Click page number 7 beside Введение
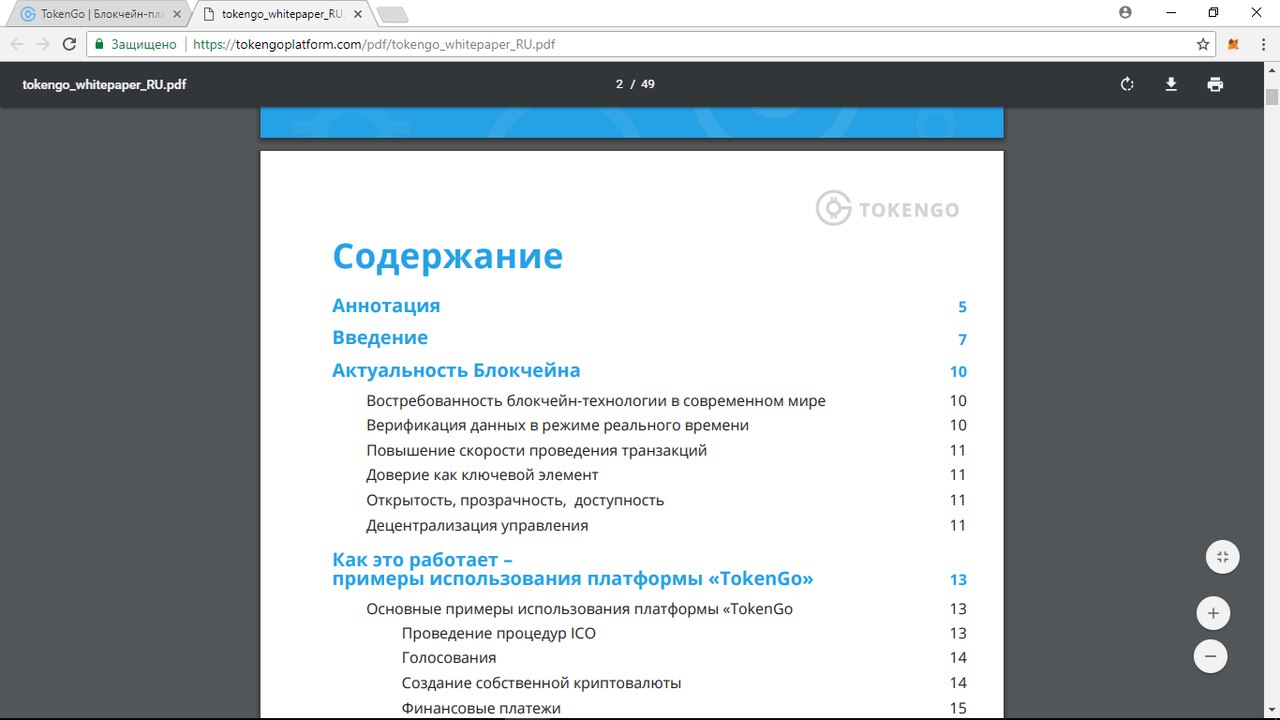Image resolution: width=1280 pixels, height=720 pixels. [x=962, y=339]
